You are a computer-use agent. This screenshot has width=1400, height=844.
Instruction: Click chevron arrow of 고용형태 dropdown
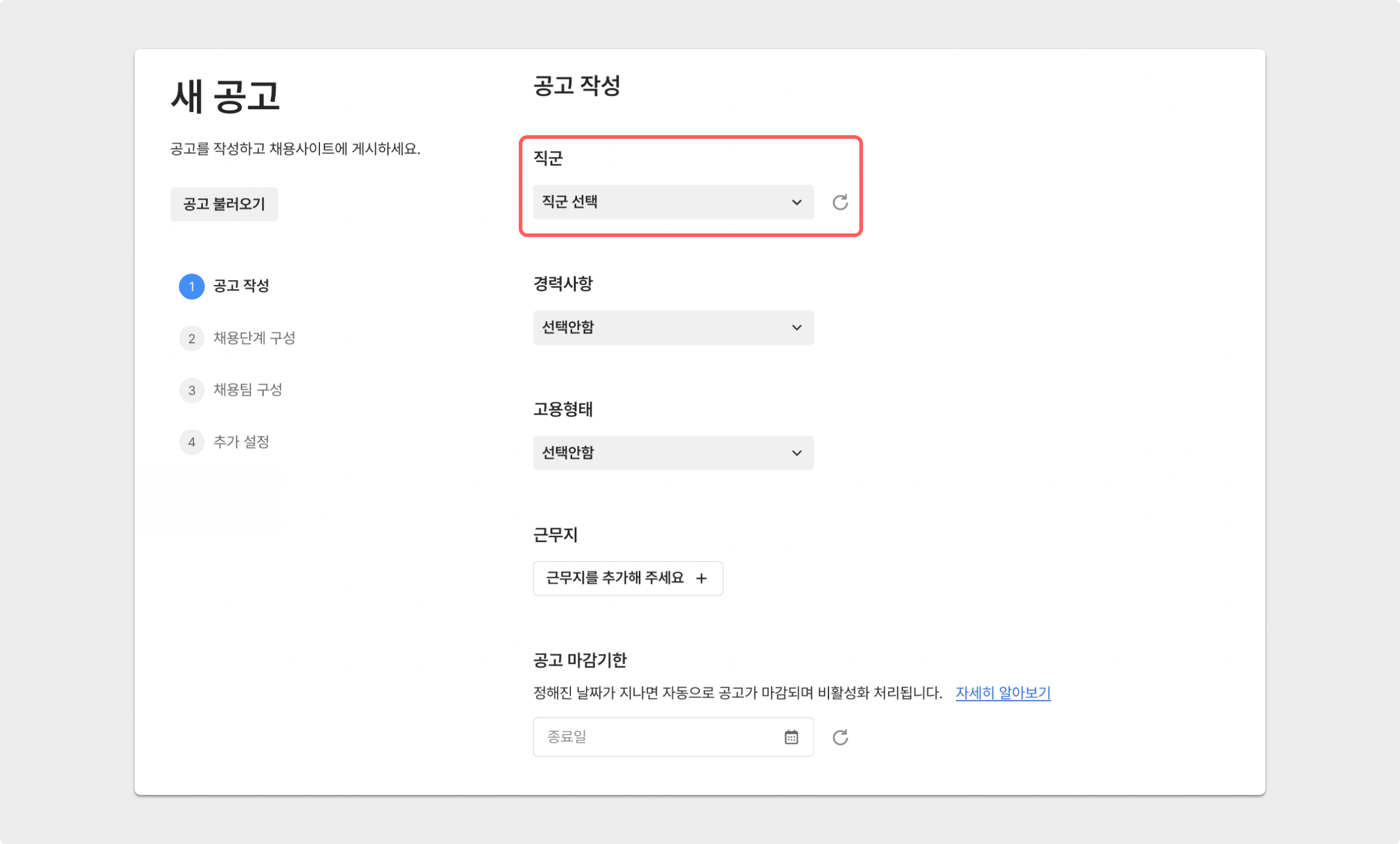tap(796, 453)
